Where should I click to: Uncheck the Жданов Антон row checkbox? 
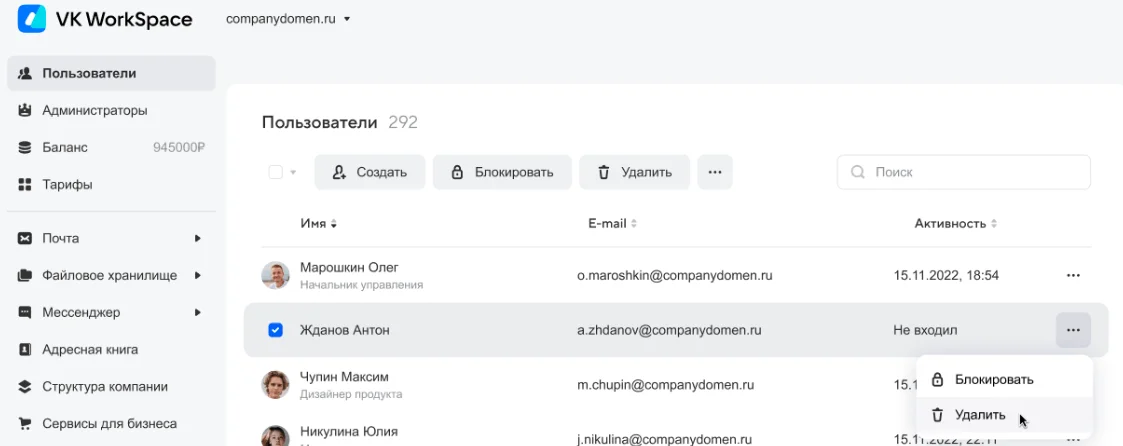click(276, 330)
